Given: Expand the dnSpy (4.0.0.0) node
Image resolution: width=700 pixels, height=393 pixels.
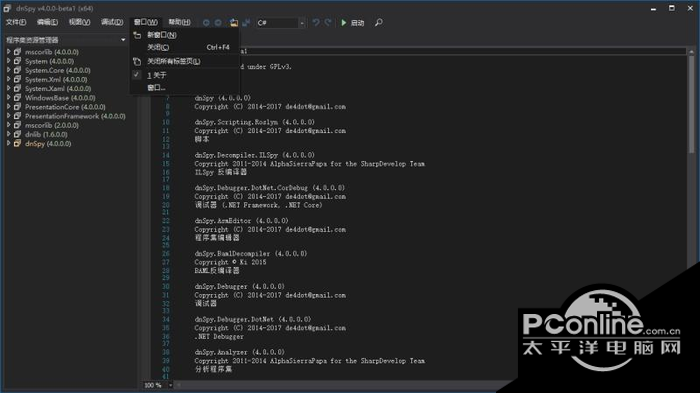Looking at the screenshot, I should [x=8, y=143].
